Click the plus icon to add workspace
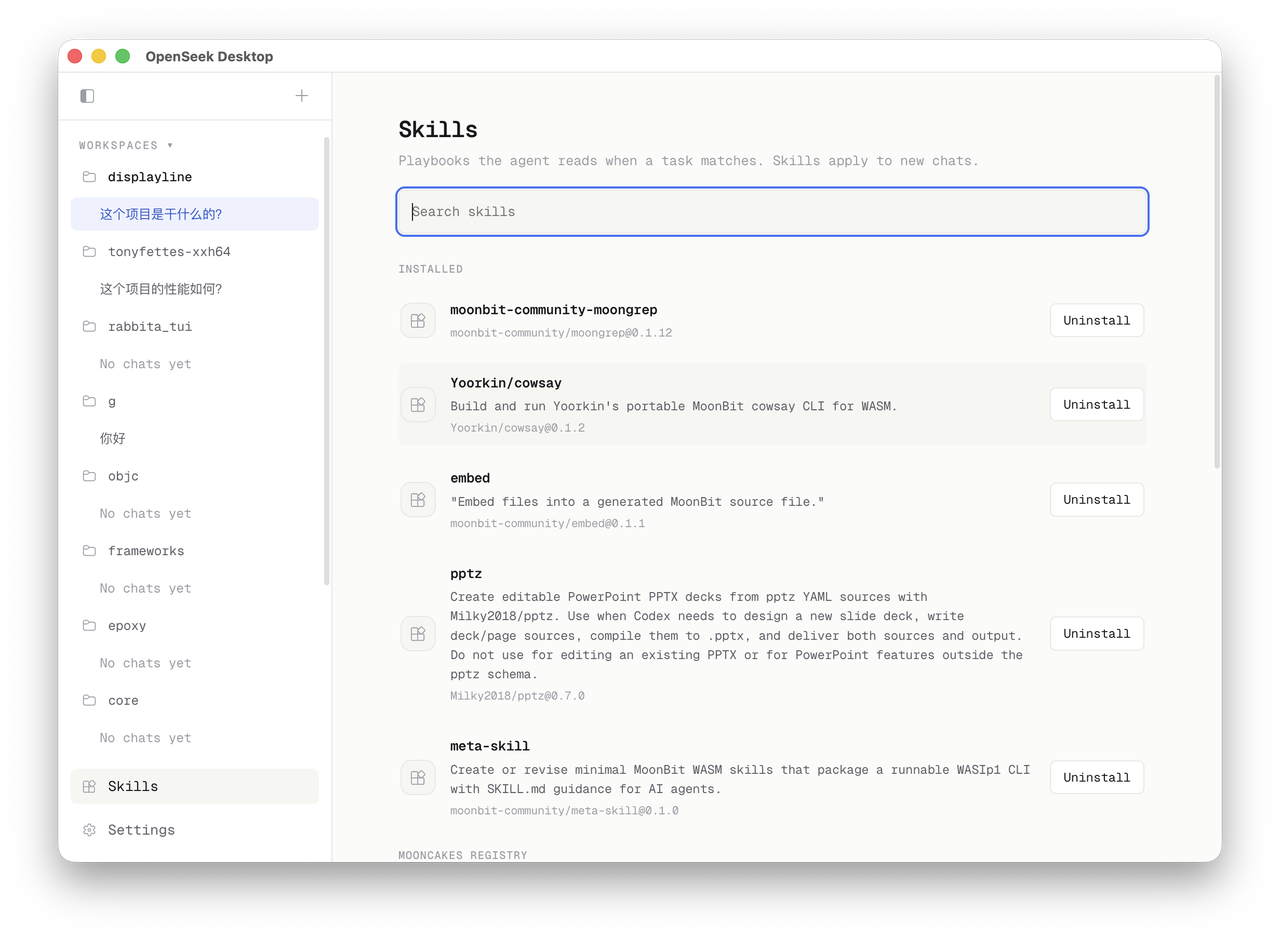Image resolution: width=1280 pixels, height=939 pixels. 302,96
